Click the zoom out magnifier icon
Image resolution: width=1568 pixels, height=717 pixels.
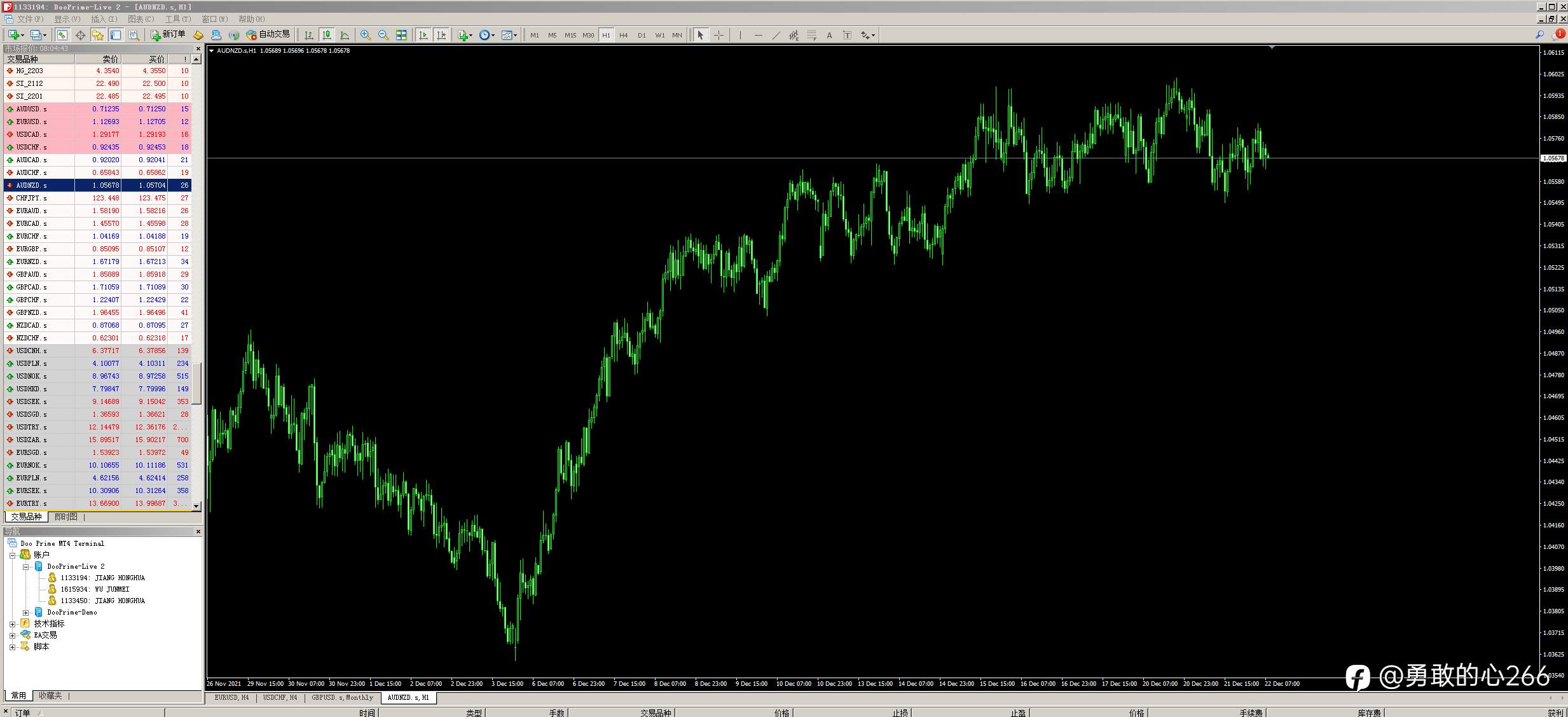pos(383,35)
